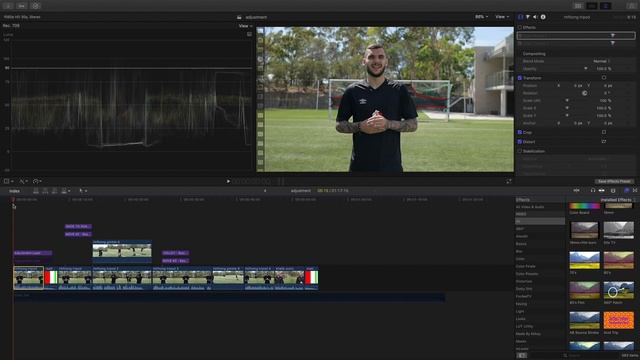640x360 pixels.
Task: Toggle the Crop checkbox
Action: pos(520,132)
